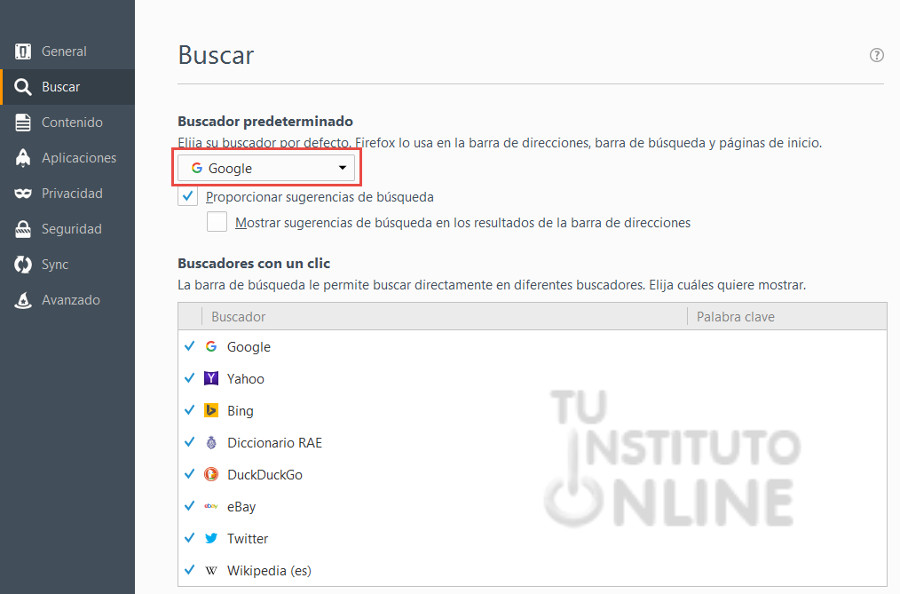This screenshot has width=900, height=594.
Task: Uncheck Proporcionar sugerencias de búsqueda
Action: 188,197
